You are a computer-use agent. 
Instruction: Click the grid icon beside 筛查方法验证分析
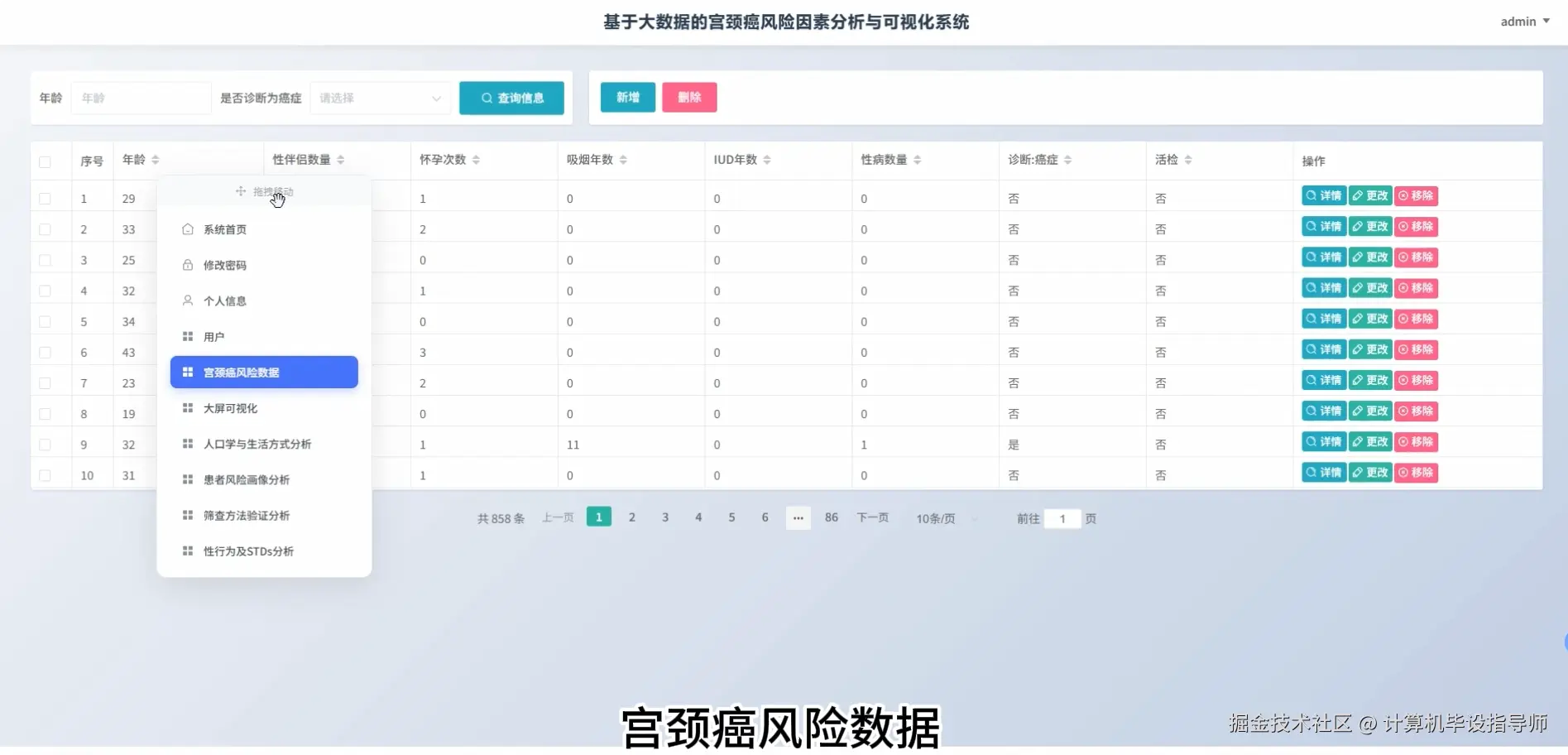[x=188, y=515]
